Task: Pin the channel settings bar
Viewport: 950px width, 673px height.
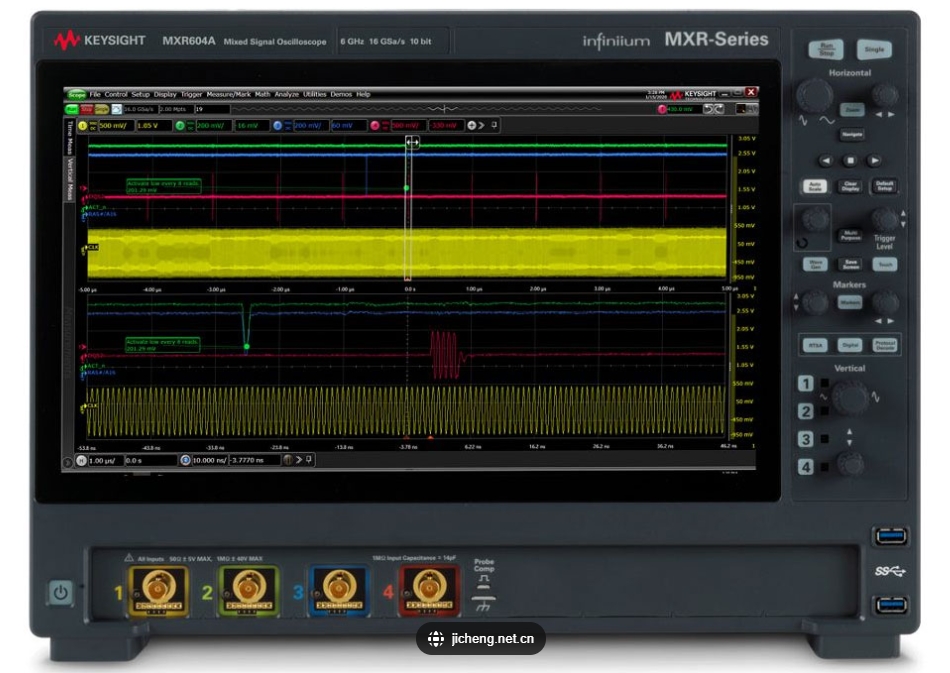Action: click(494, 125)
